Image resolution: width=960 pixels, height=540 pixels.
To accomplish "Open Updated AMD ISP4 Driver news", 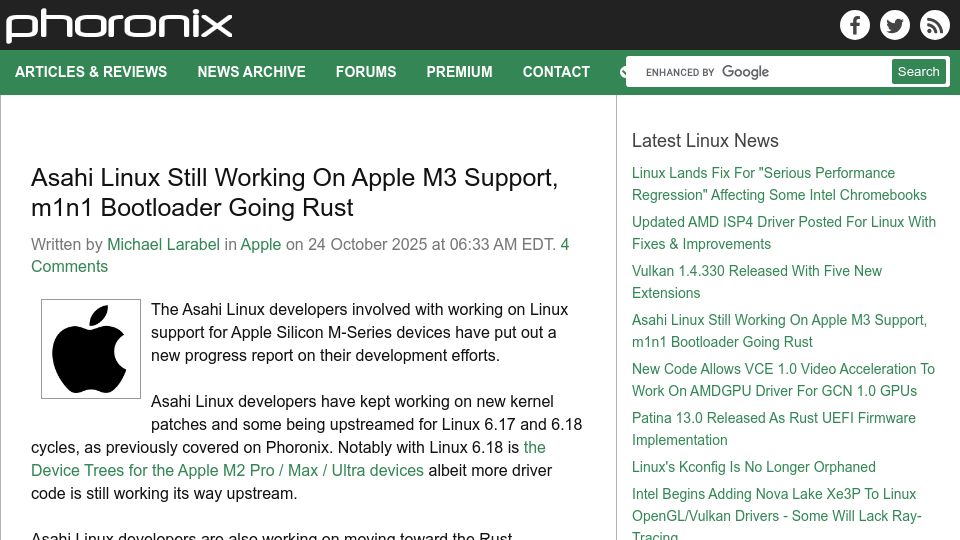I will (x=784, y=233).
